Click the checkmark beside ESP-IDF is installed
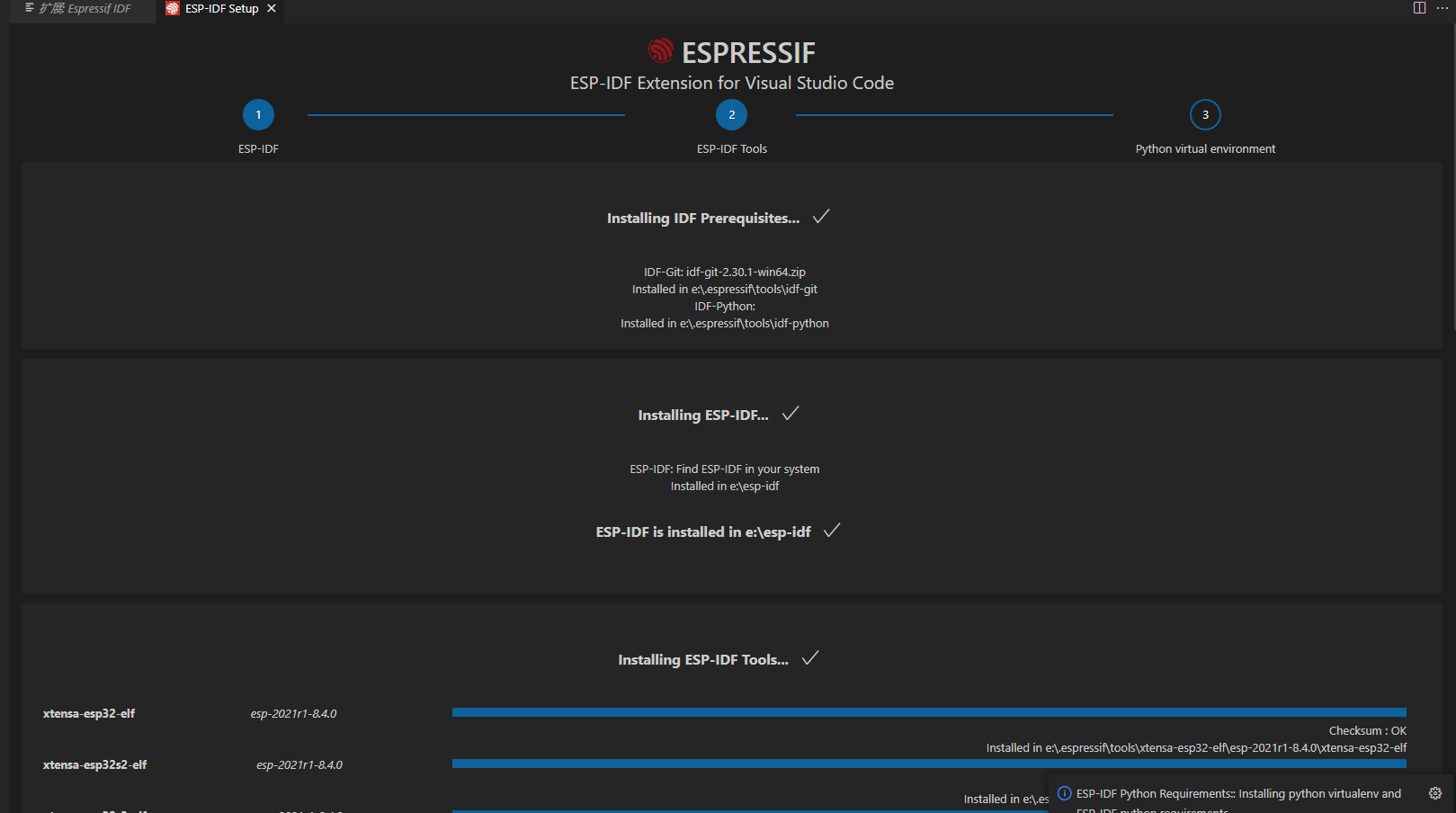 click(x=832, y=531)
